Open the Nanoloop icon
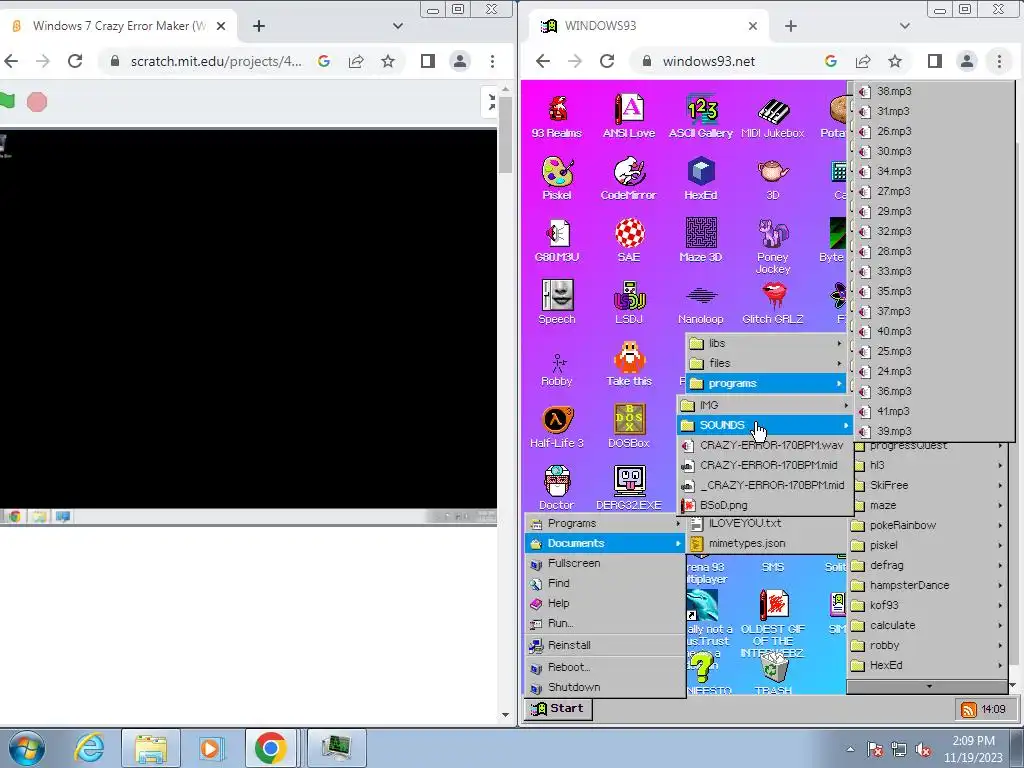Screen dimensions: 1024x768 [701, 302]
